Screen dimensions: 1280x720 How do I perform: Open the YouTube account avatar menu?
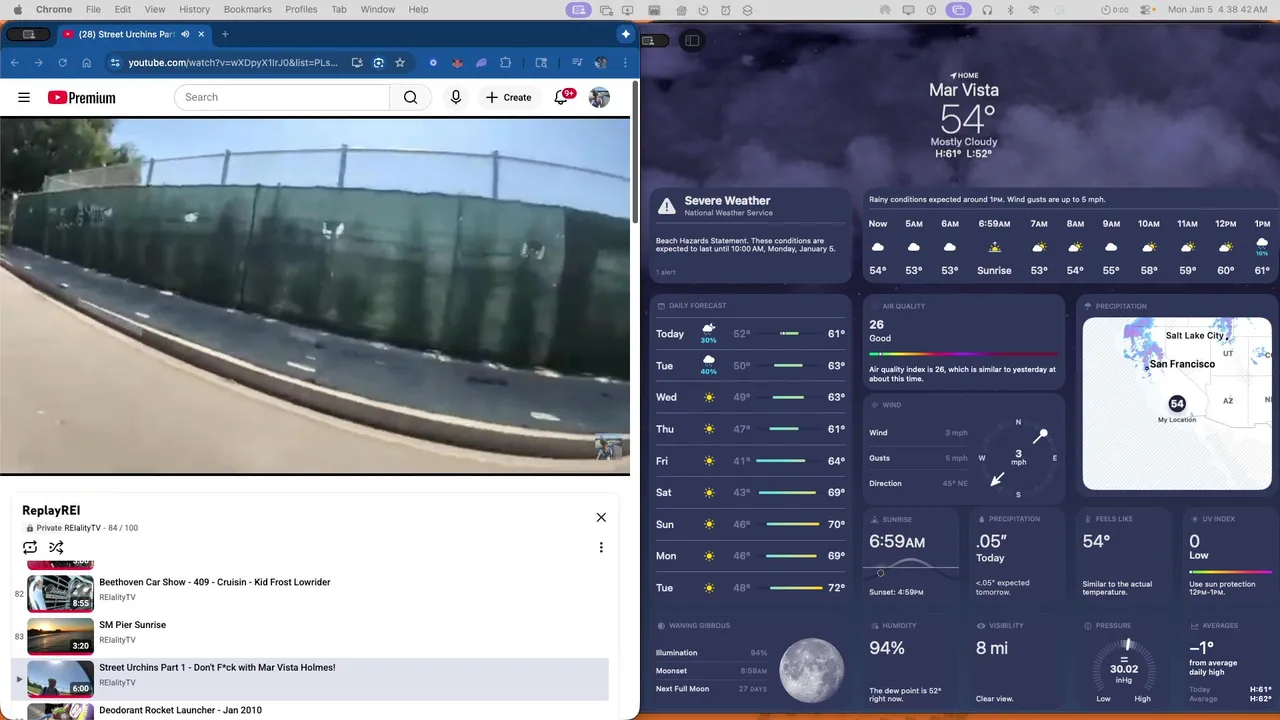599,97
